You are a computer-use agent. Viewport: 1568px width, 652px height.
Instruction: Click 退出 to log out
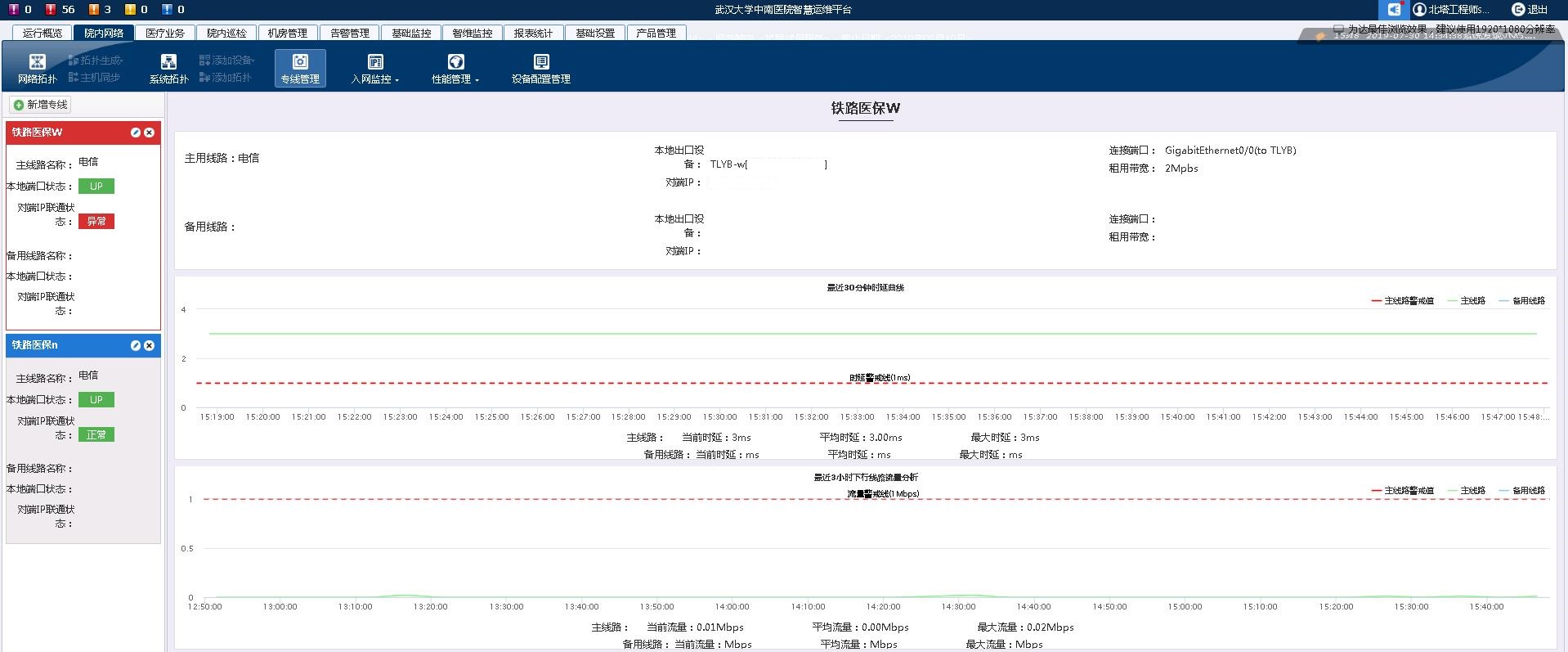(x=1530, y=10)
